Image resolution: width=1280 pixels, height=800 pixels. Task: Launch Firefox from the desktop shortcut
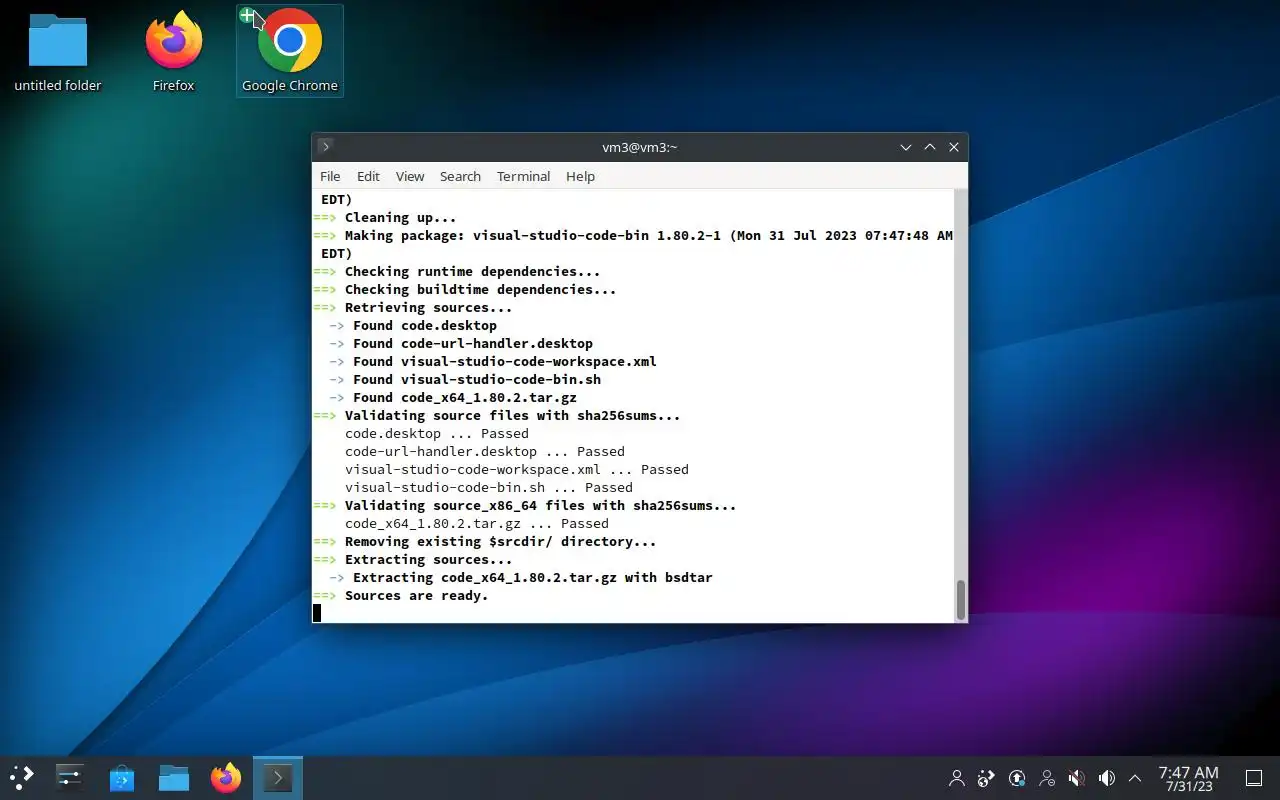click(173, 52)
